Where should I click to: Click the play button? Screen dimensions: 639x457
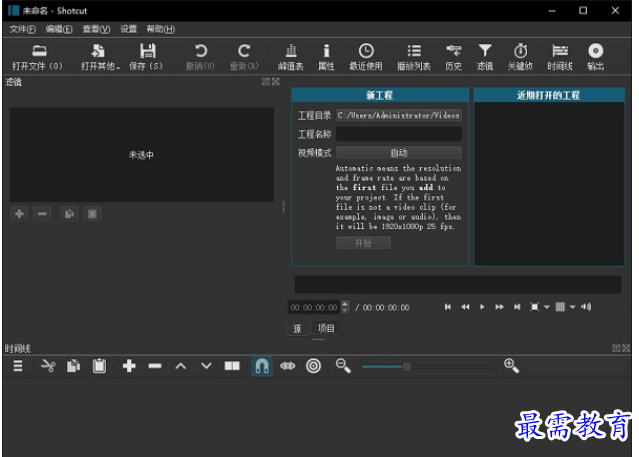pos(482,307)
